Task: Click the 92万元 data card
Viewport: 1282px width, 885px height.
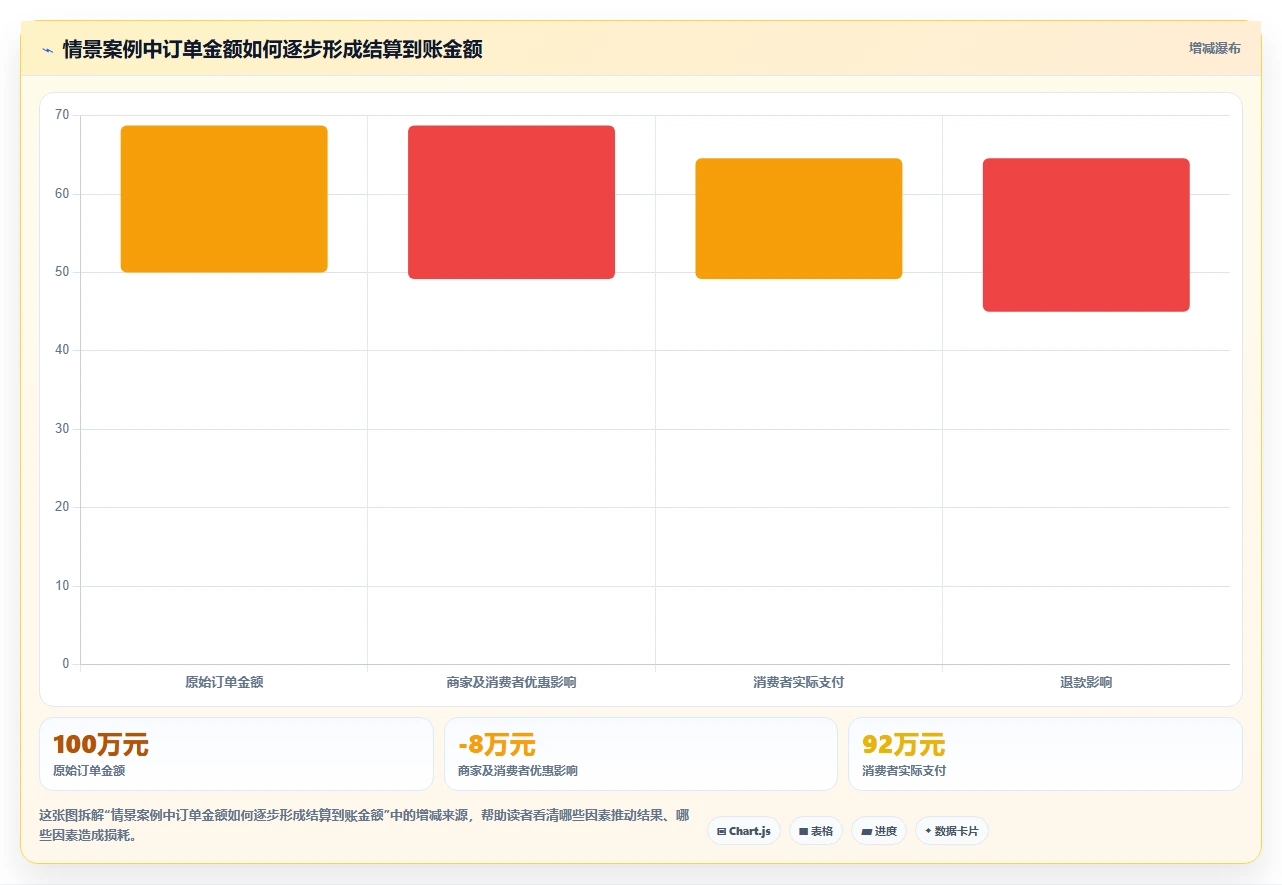Action: (x=1045, y=754)
